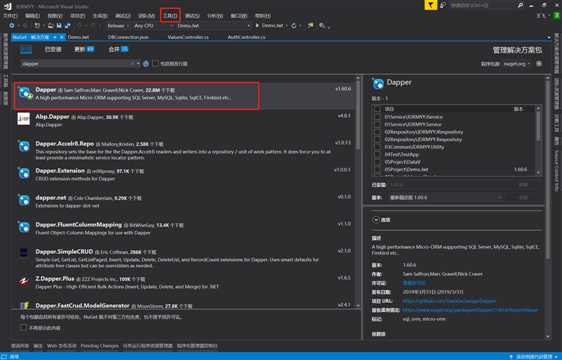Viewport: 562px width, 360px height.
Task: Click the Z.Dapper.Plus package icon
Action: 24,281
